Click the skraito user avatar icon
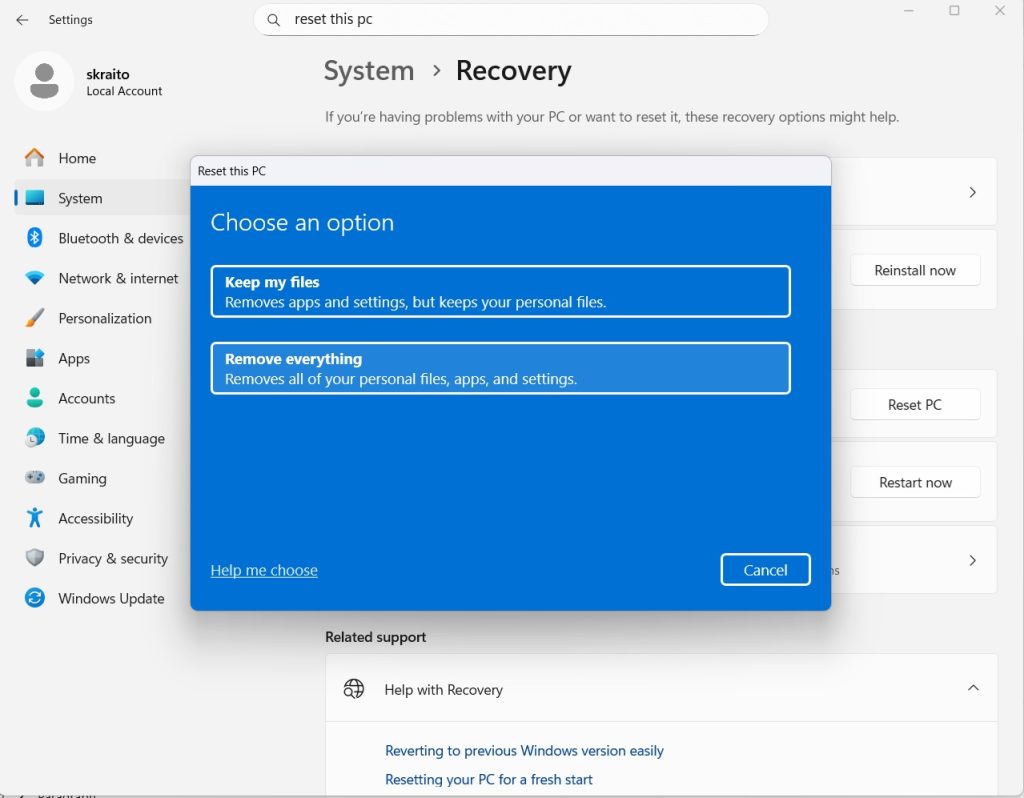1024x798 pixels. click(x=44, y=81)
